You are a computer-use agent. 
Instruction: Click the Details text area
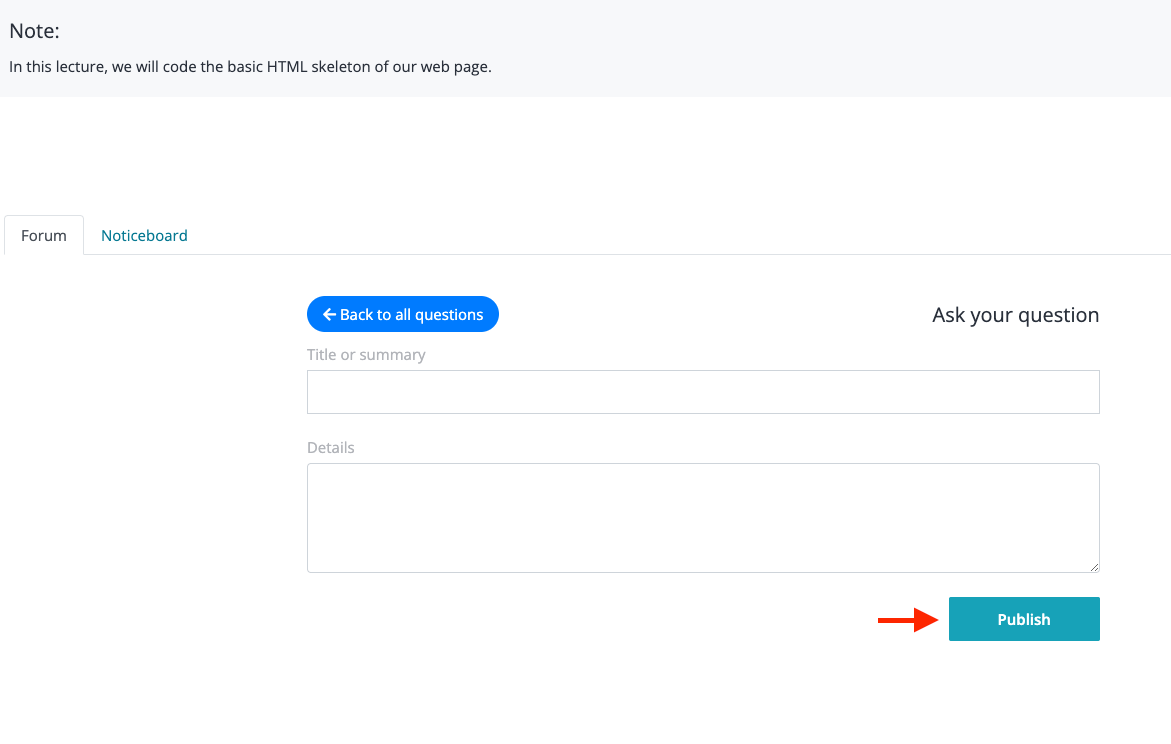click(x=703, y=515)
